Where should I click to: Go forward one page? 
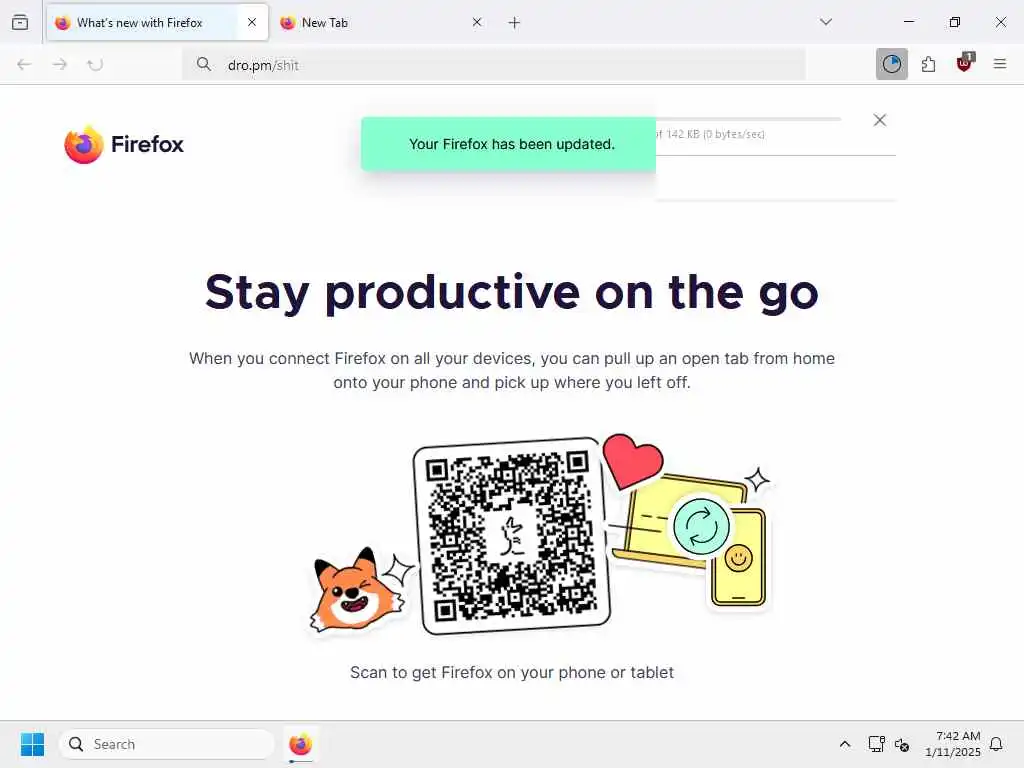click(60, 64)
